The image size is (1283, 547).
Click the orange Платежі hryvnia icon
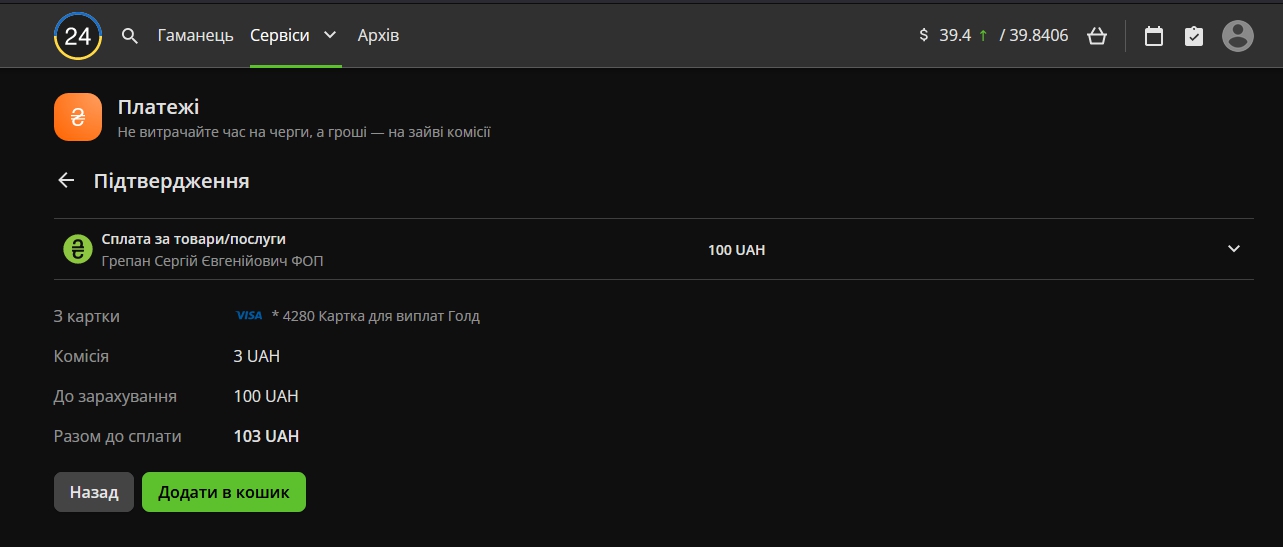coord(77,117)
